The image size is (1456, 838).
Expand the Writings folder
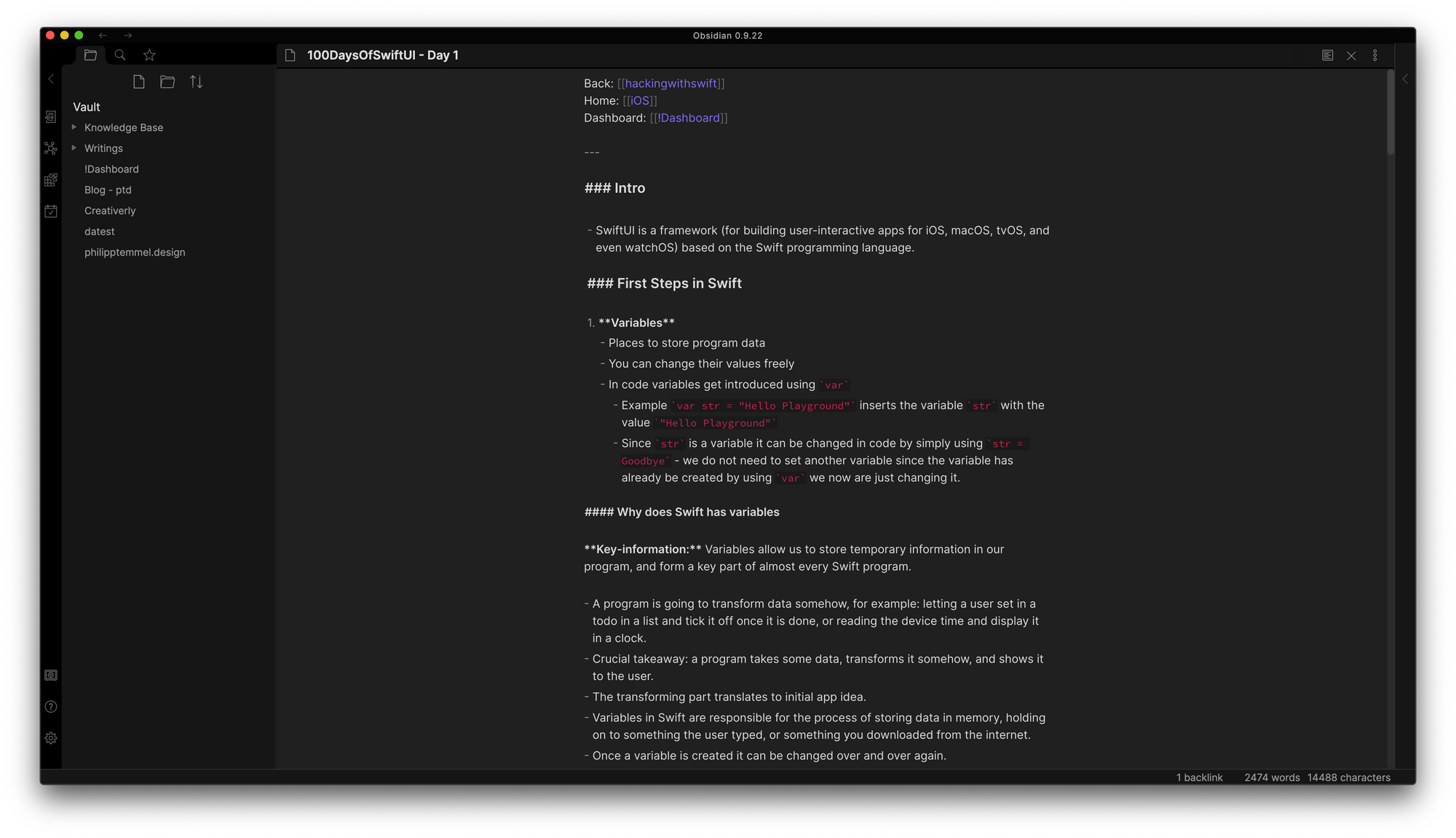click(x=73, y=148)
